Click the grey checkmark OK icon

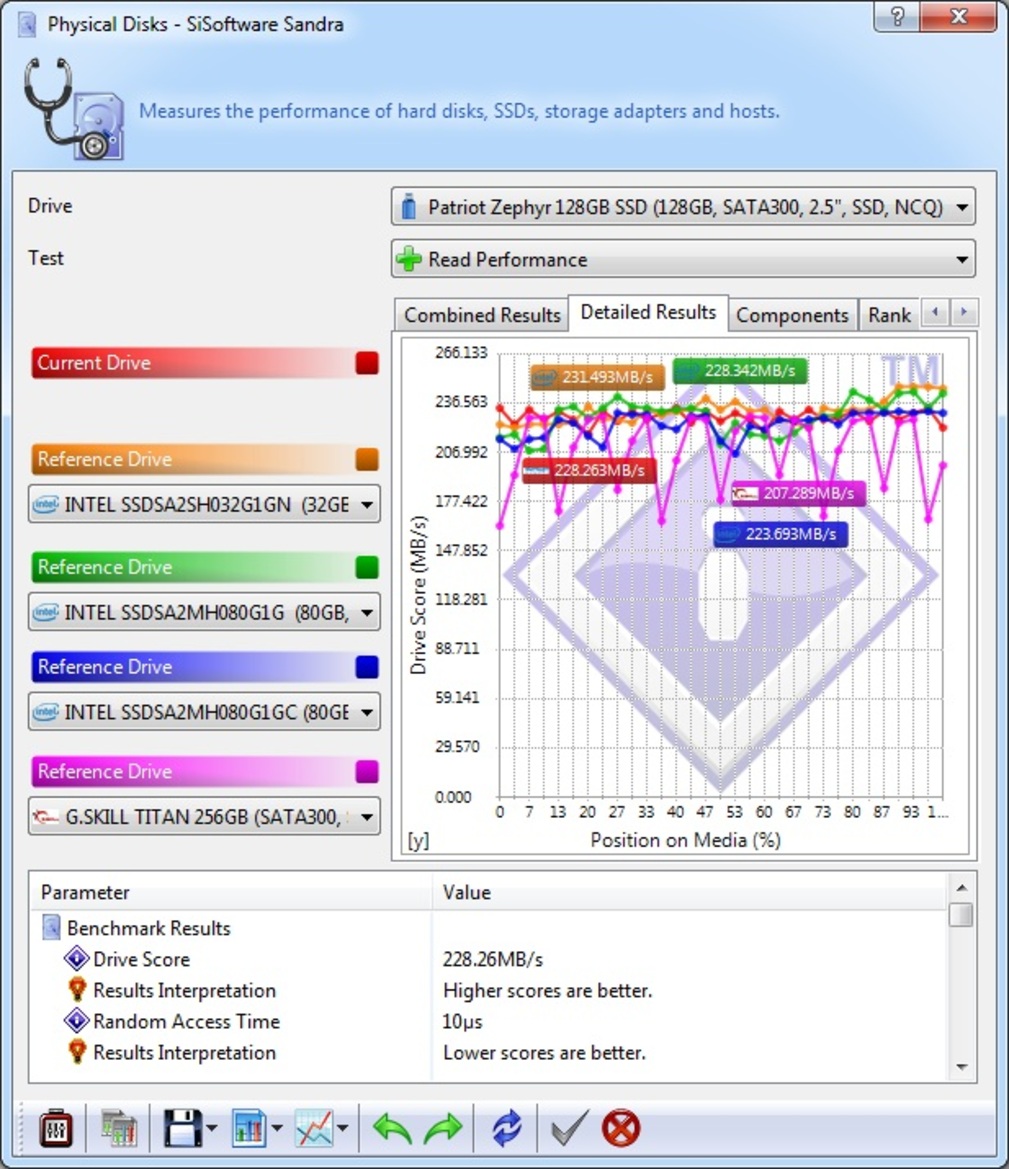569,1128
